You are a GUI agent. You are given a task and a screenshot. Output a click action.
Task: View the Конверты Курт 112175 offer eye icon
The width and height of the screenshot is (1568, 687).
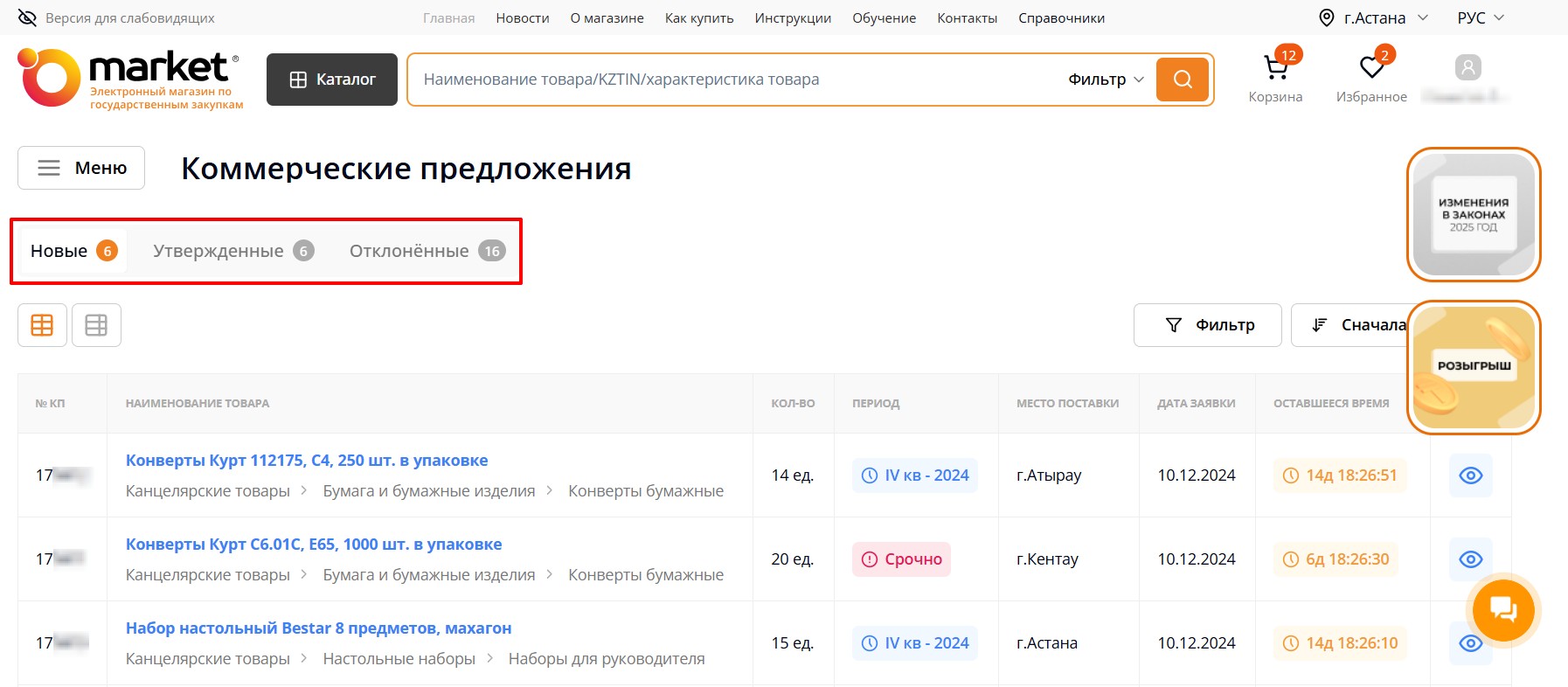pos(1470,475)
